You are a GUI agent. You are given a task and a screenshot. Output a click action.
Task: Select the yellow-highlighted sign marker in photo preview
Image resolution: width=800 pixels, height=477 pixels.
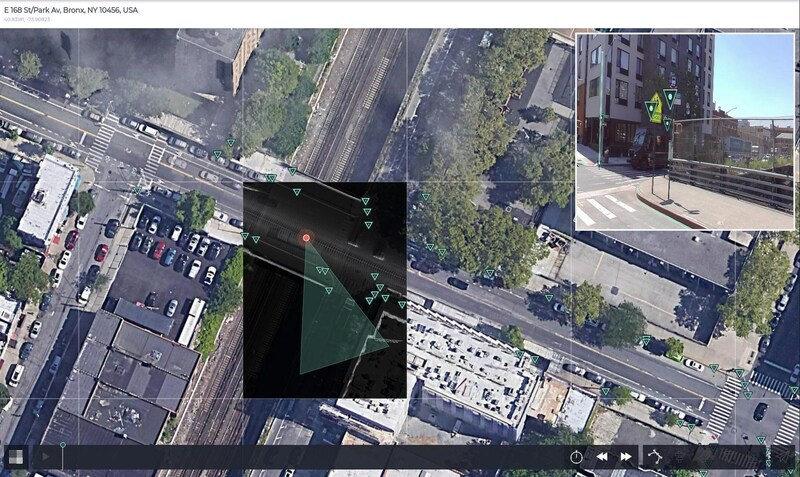click(653, 110)
